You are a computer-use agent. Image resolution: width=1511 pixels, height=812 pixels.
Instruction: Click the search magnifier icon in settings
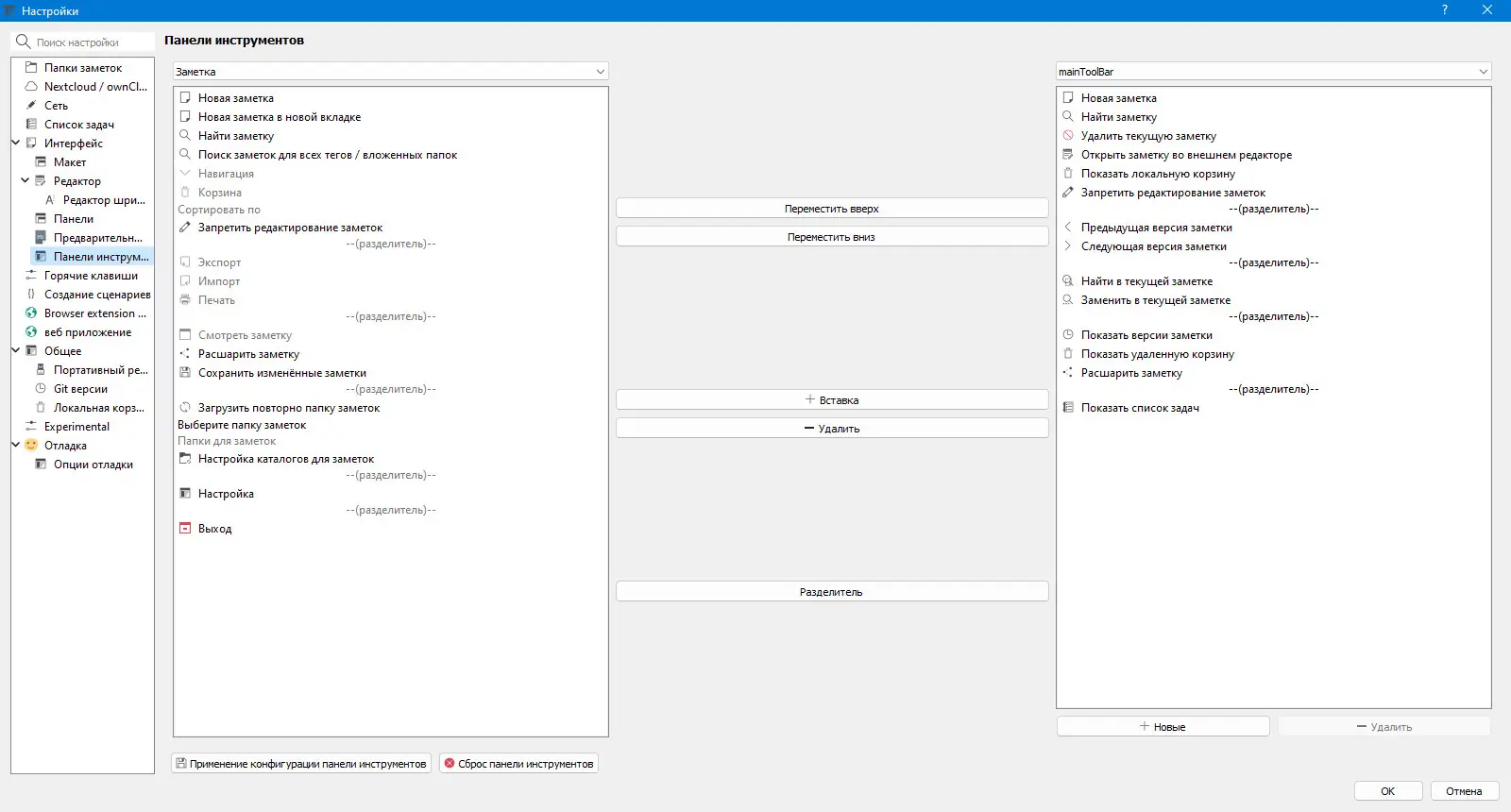tap(24, 42)
